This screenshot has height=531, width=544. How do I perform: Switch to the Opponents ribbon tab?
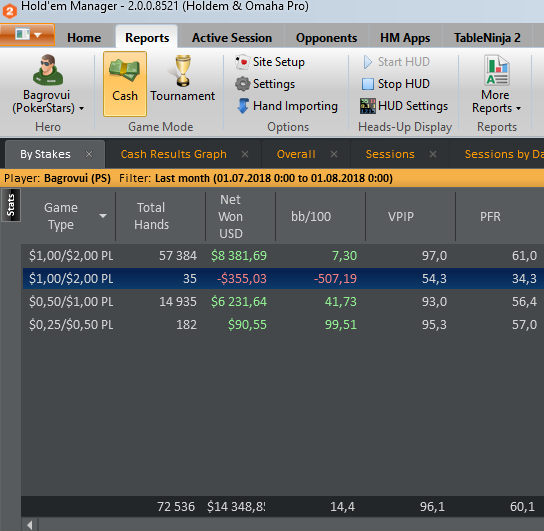[326, 37]
